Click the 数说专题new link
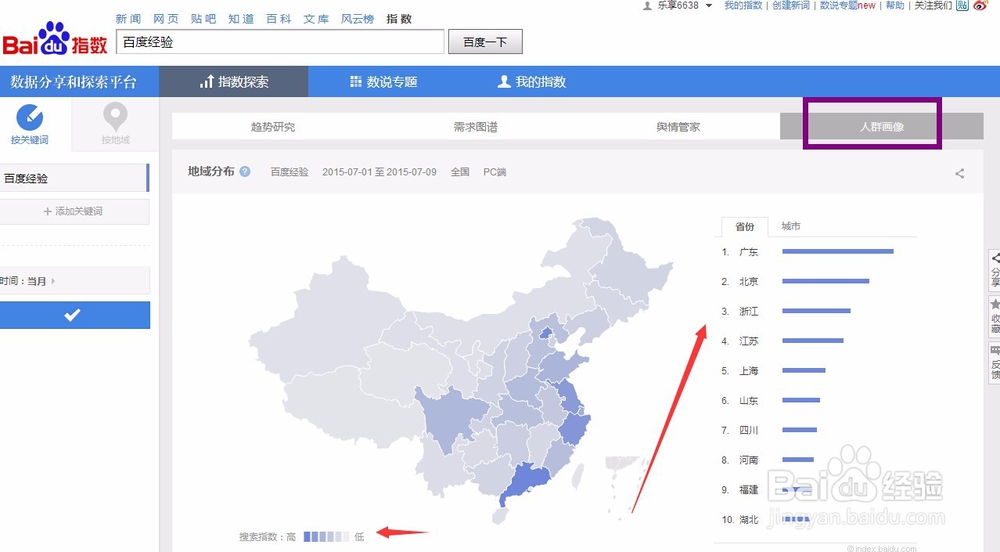Screen dimensions: 1000x552 [848, 5]
